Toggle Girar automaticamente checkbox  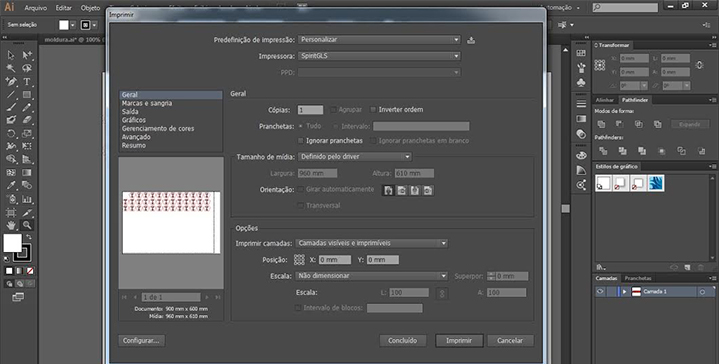[301, 189]
